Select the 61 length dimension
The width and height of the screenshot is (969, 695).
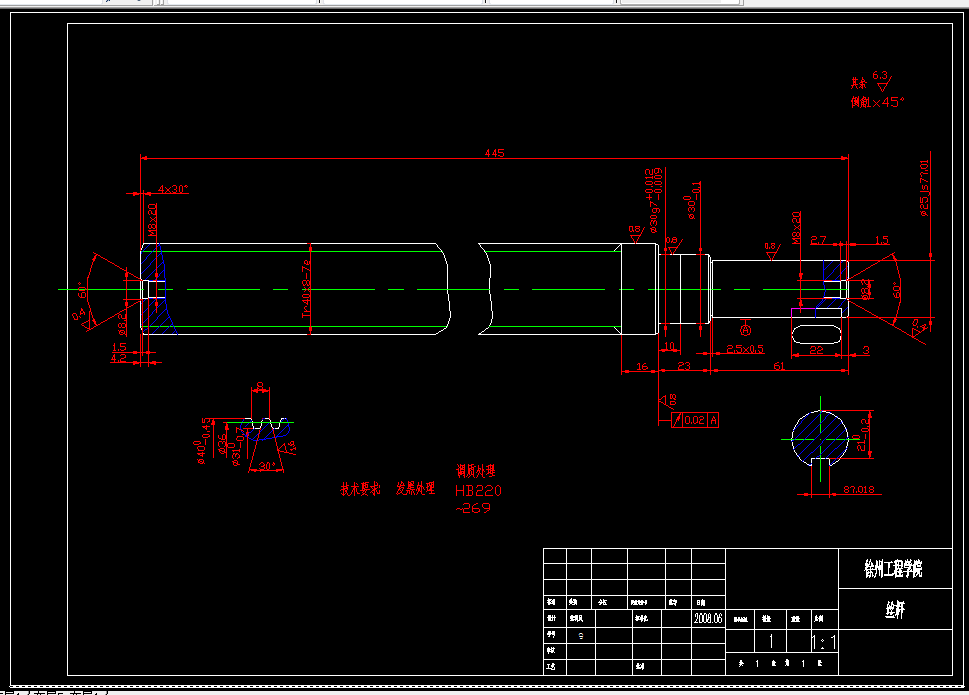[779, 366]
